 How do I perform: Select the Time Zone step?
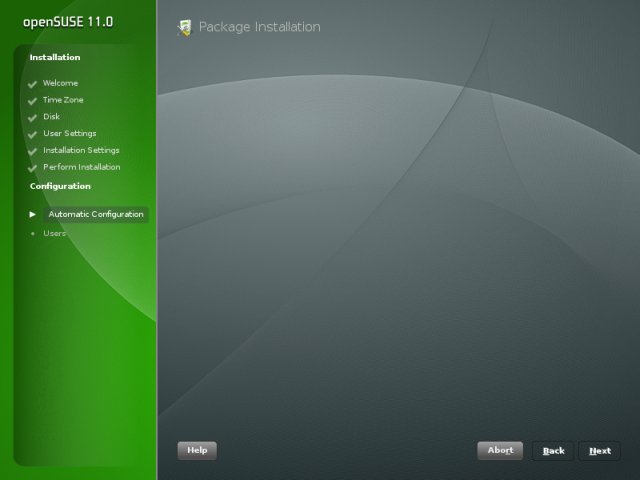click(x=63, y=100)
